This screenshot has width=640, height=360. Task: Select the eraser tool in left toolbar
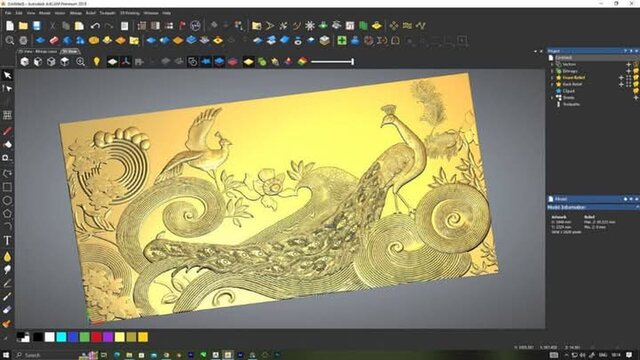pos(7,310)
